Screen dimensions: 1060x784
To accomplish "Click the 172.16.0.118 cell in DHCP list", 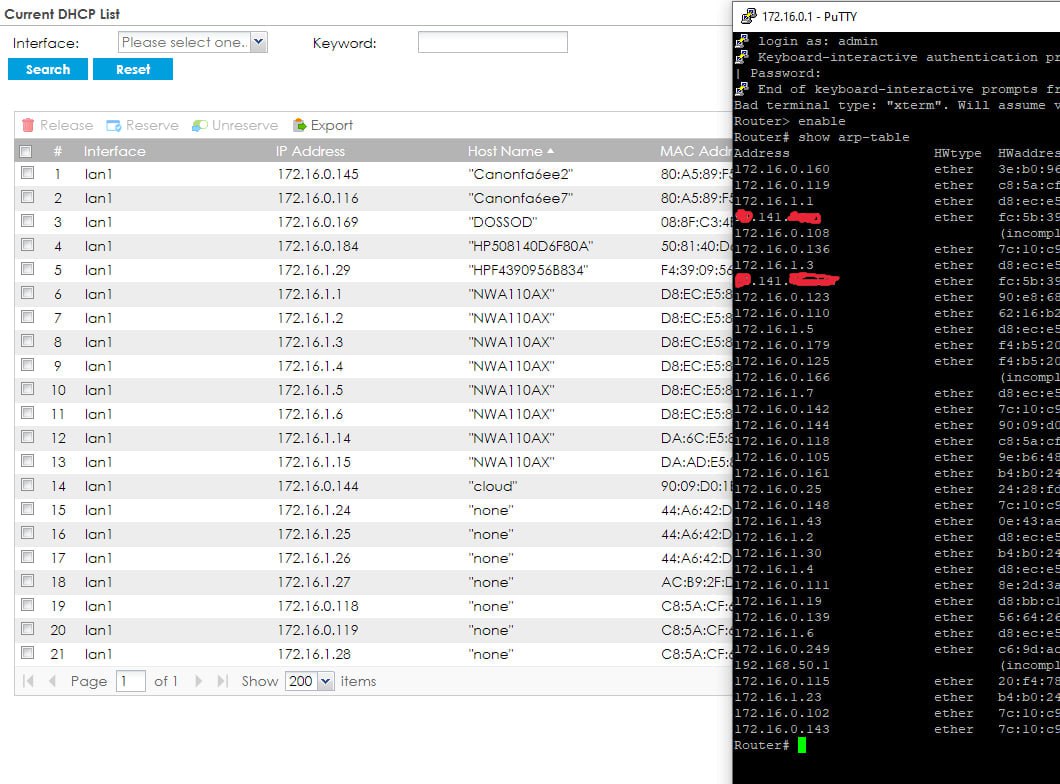I will point(318,606).
